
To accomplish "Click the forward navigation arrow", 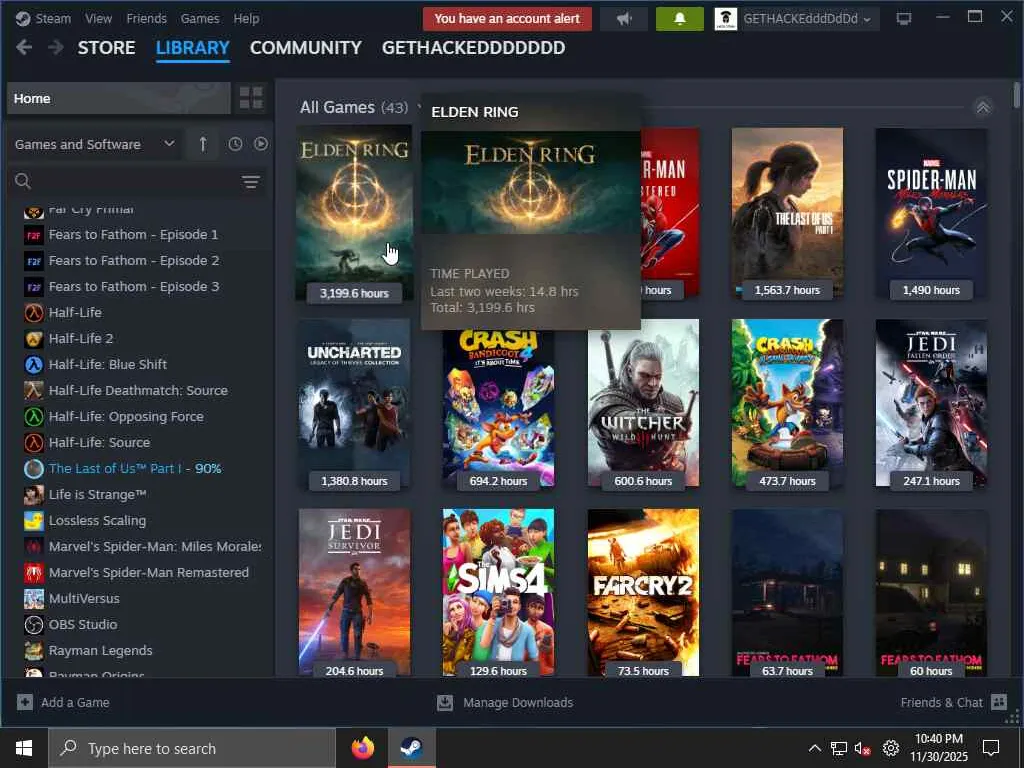I will tap(56, 48).
